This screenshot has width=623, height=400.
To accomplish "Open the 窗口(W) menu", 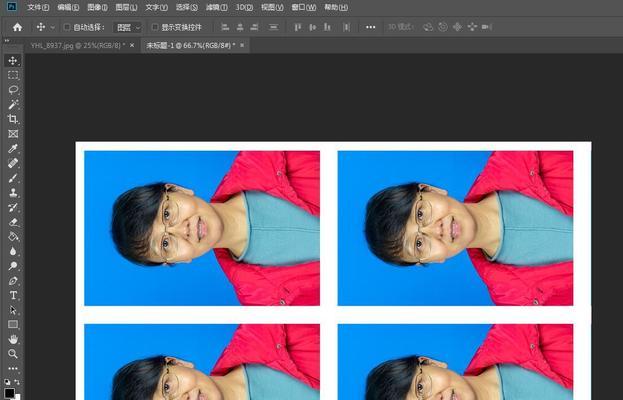I will (304, 7).
